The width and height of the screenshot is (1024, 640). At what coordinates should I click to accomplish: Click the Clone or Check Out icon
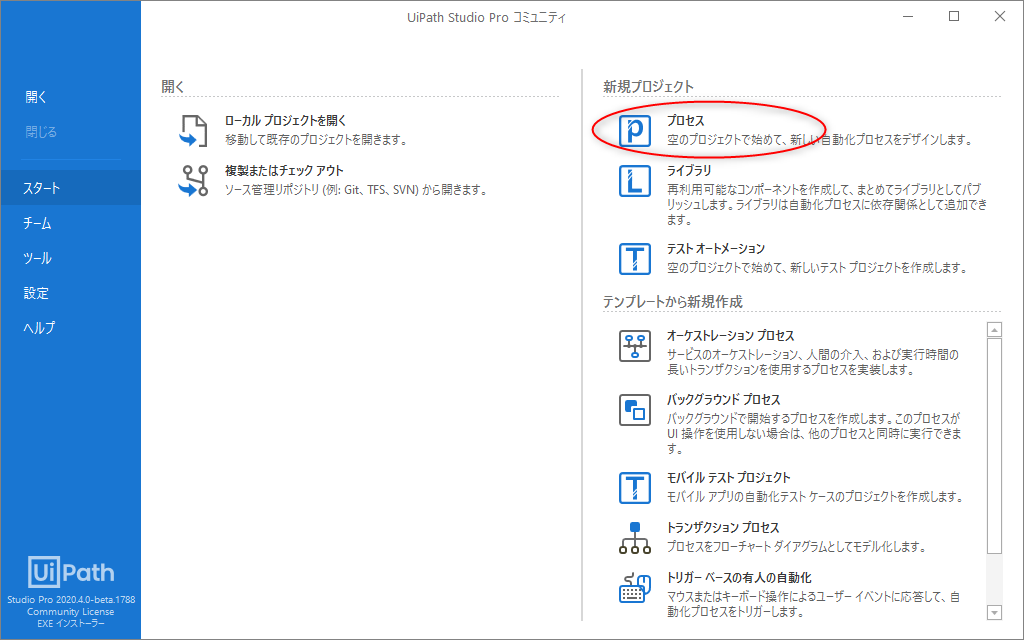193,180
